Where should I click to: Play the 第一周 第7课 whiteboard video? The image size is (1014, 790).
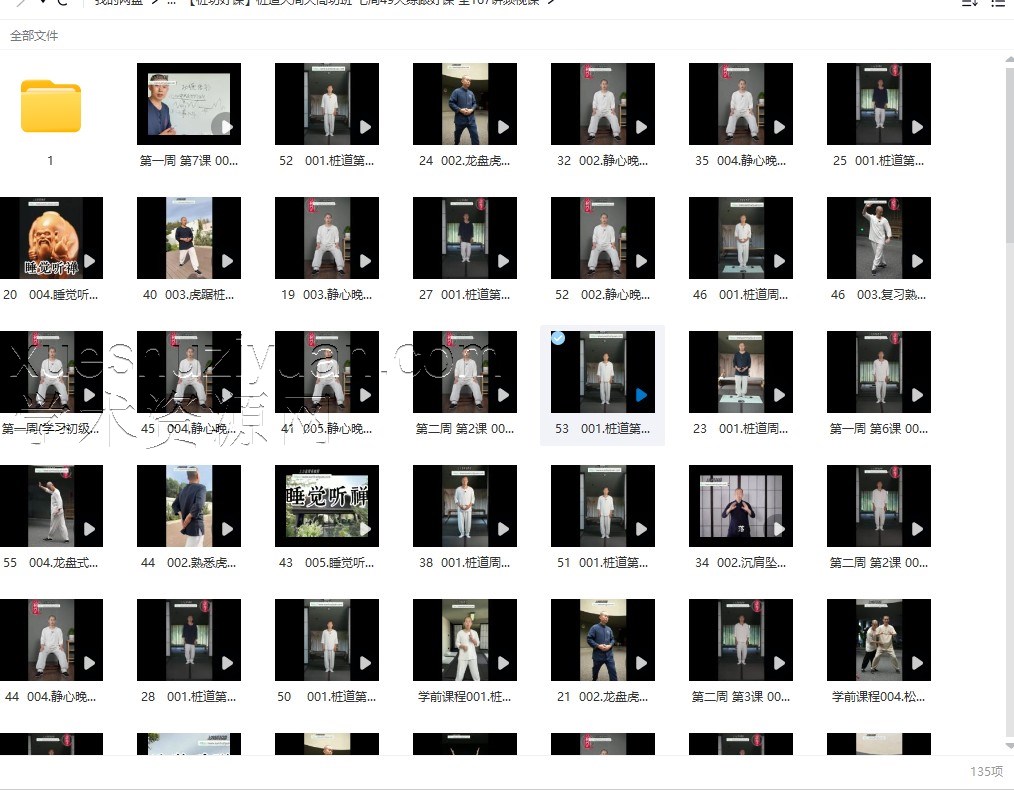coord(222,126)
